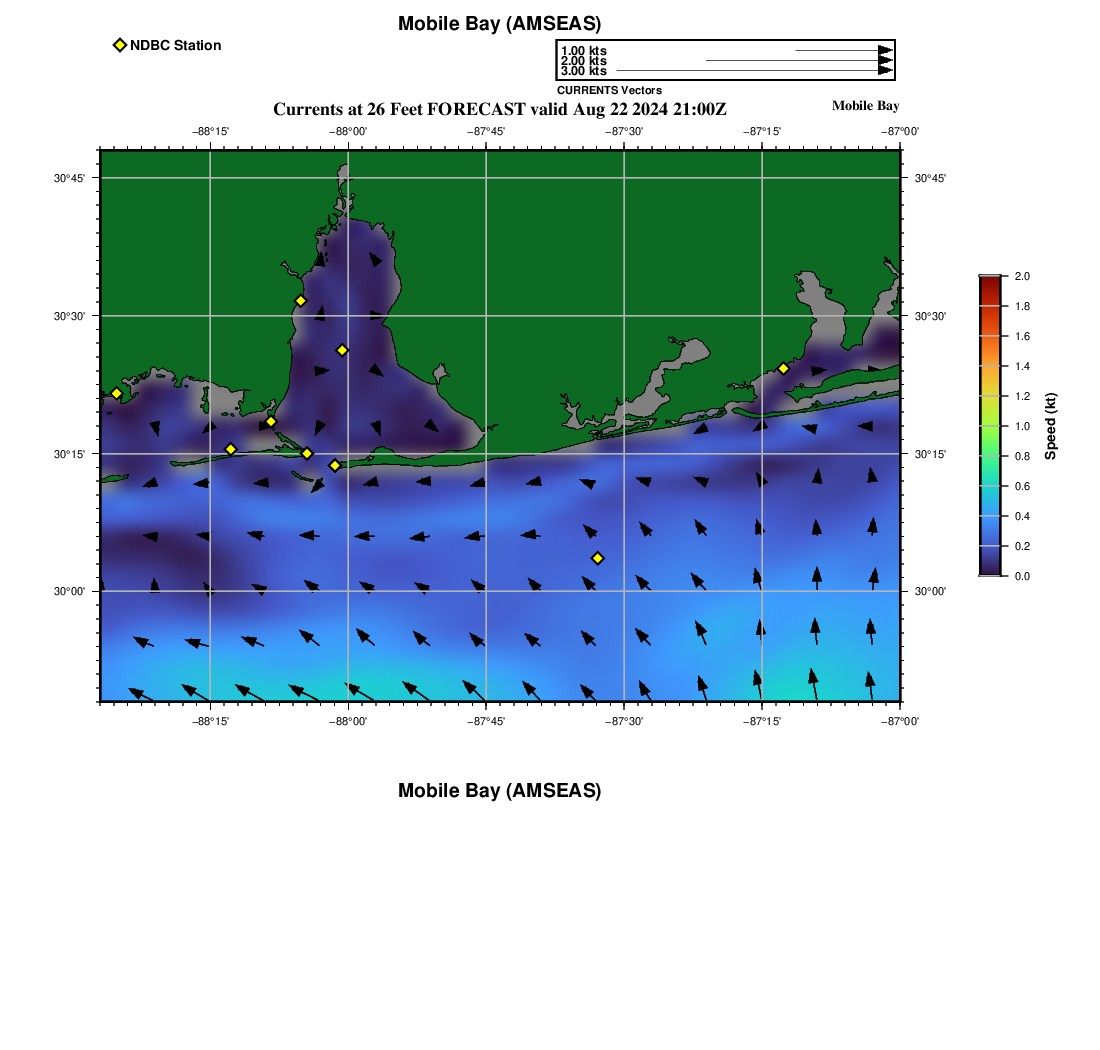
Task: Select the northernmost NDBC station marker on bay's west shore
Action: (300, 301)
